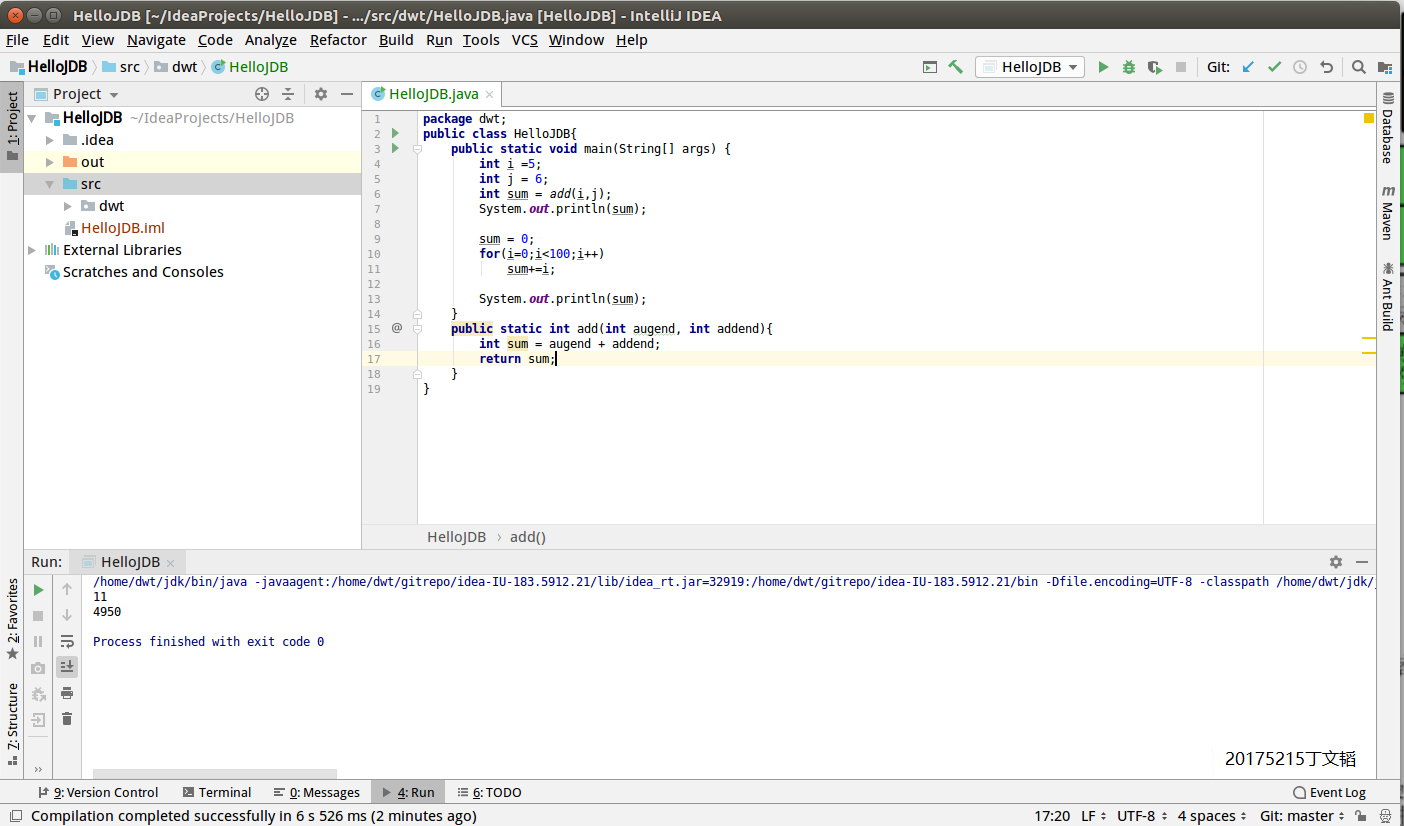Click the Build Project hammer icon

tap(955, 67)
